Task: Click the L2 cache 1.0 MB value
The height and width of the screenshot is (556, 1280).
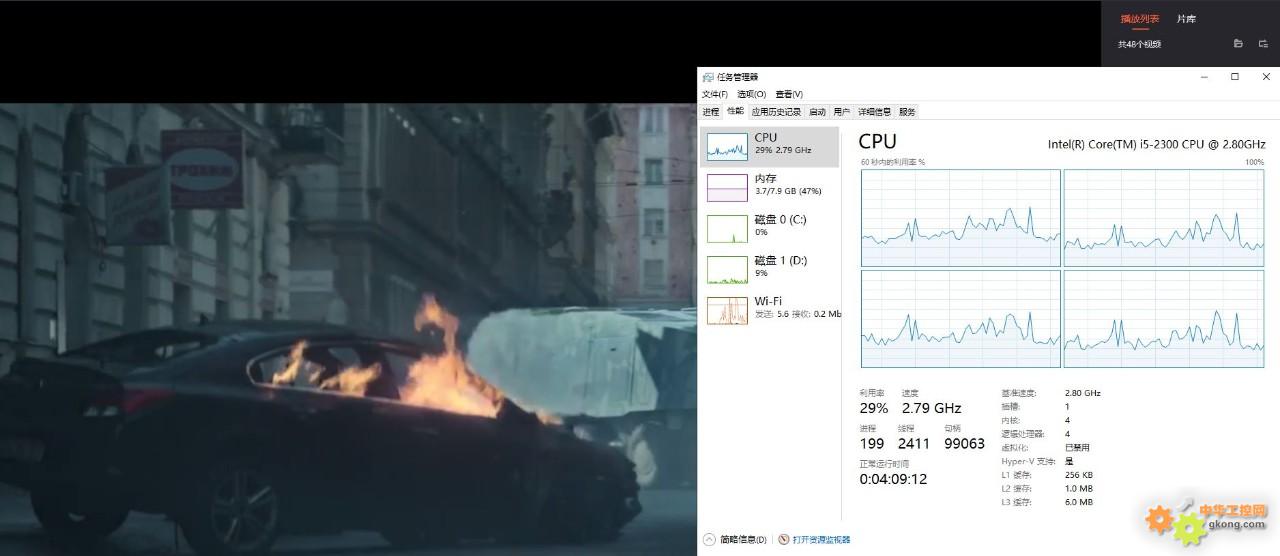Action: coord(1078,489)
